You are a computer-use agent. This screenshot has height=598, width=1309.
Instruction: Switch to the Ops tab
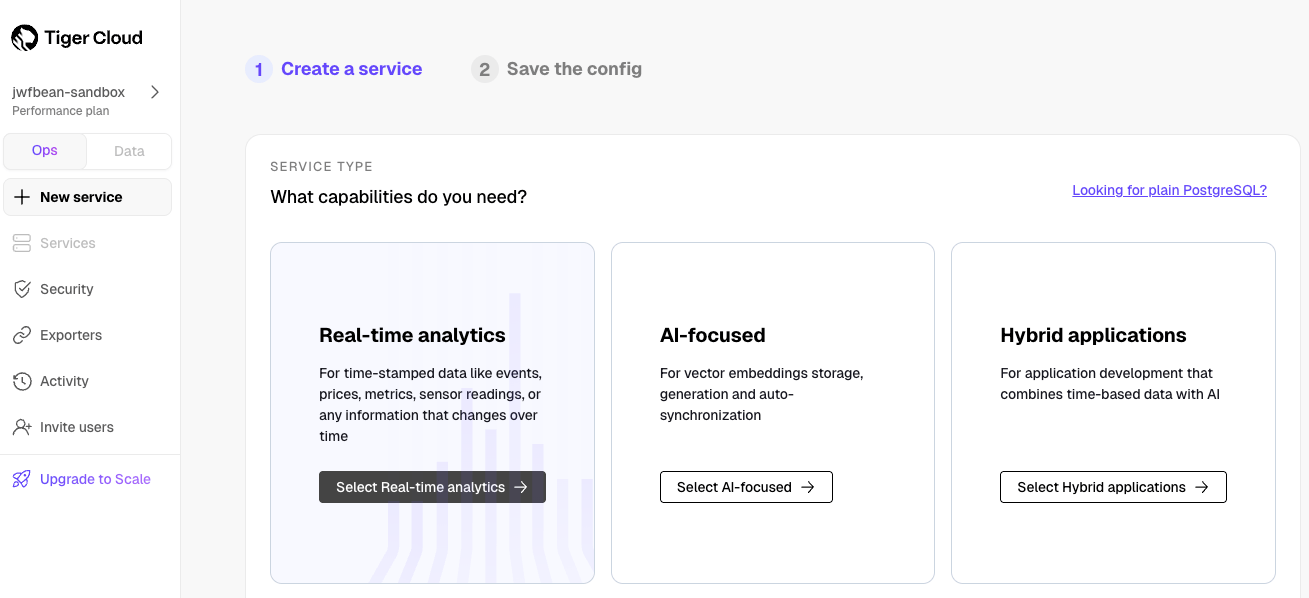(45, 151)
